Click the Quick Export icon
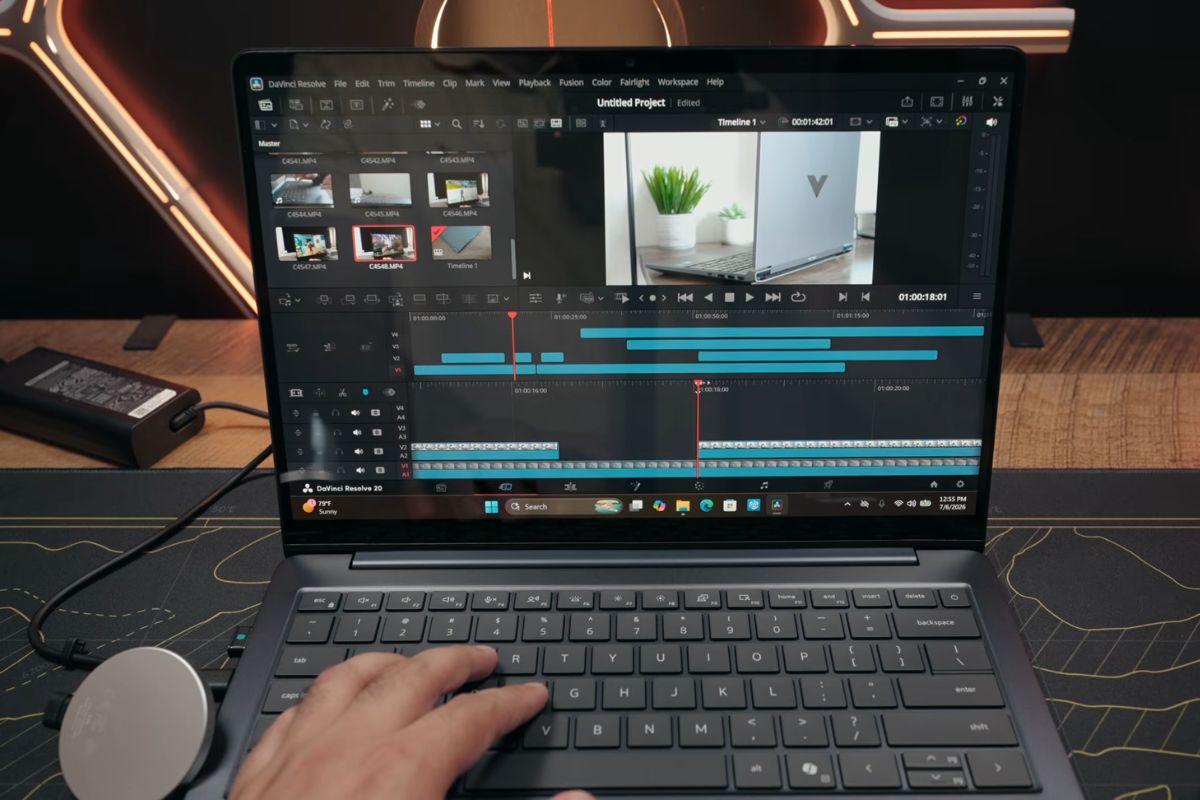The width and height of the screenshot is (1200, 800). click(907, 102)
